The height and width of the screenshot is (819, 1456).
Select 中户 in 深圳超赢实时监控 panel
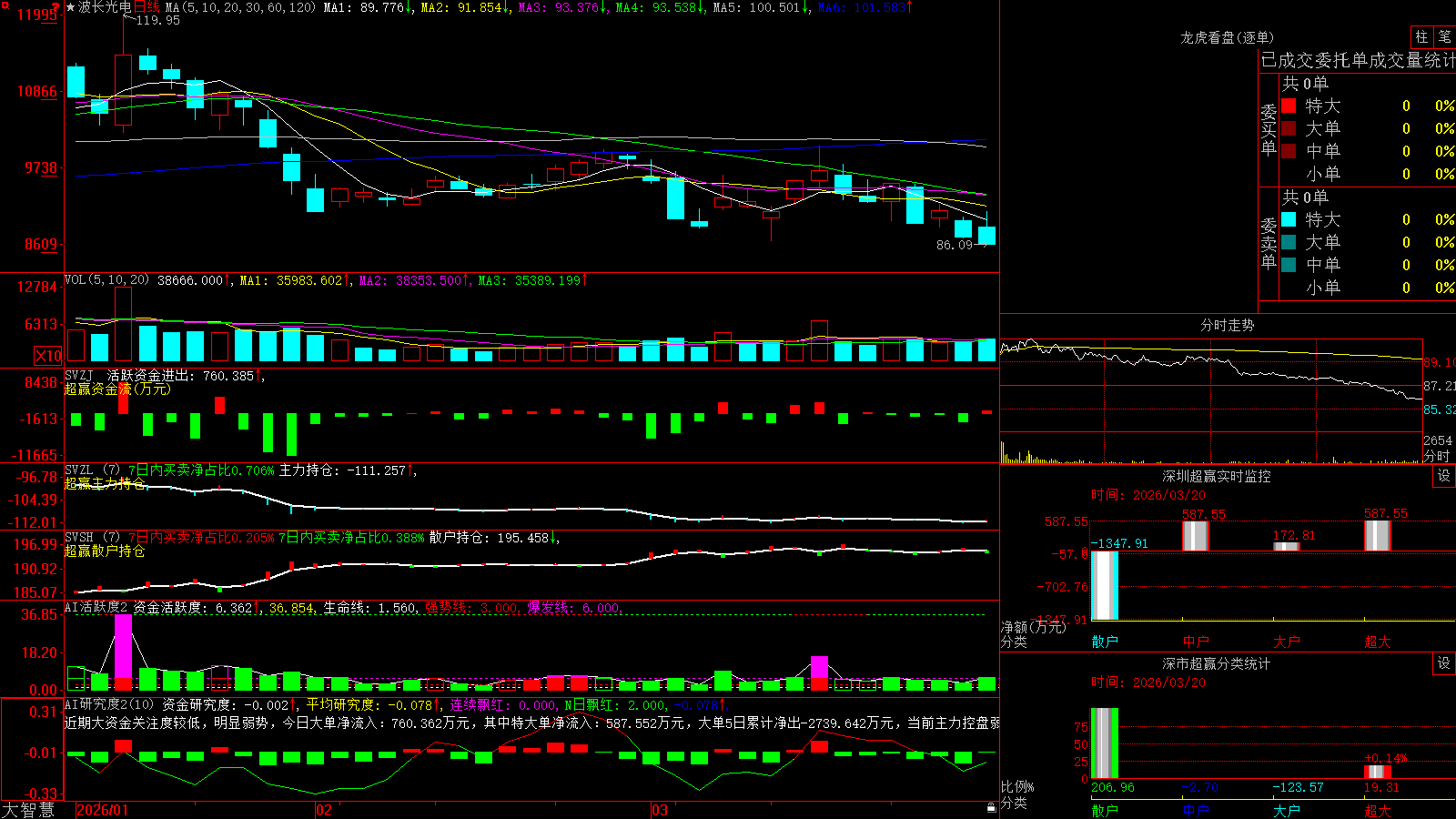pos(1196,642)
